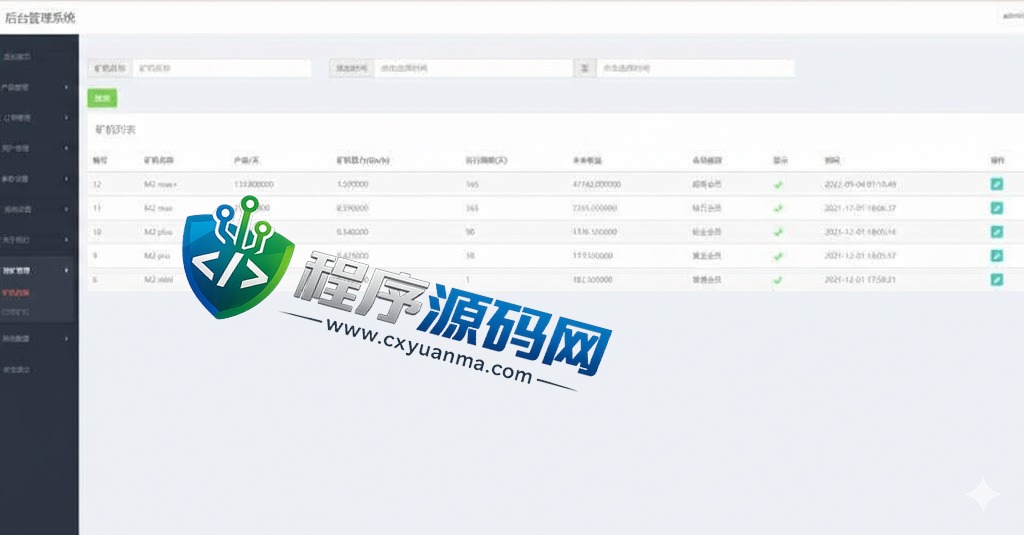Viewport: 1024px width, 535px height.
Task: Click the 1.500000 hash rate value
Action: [353, 184]
